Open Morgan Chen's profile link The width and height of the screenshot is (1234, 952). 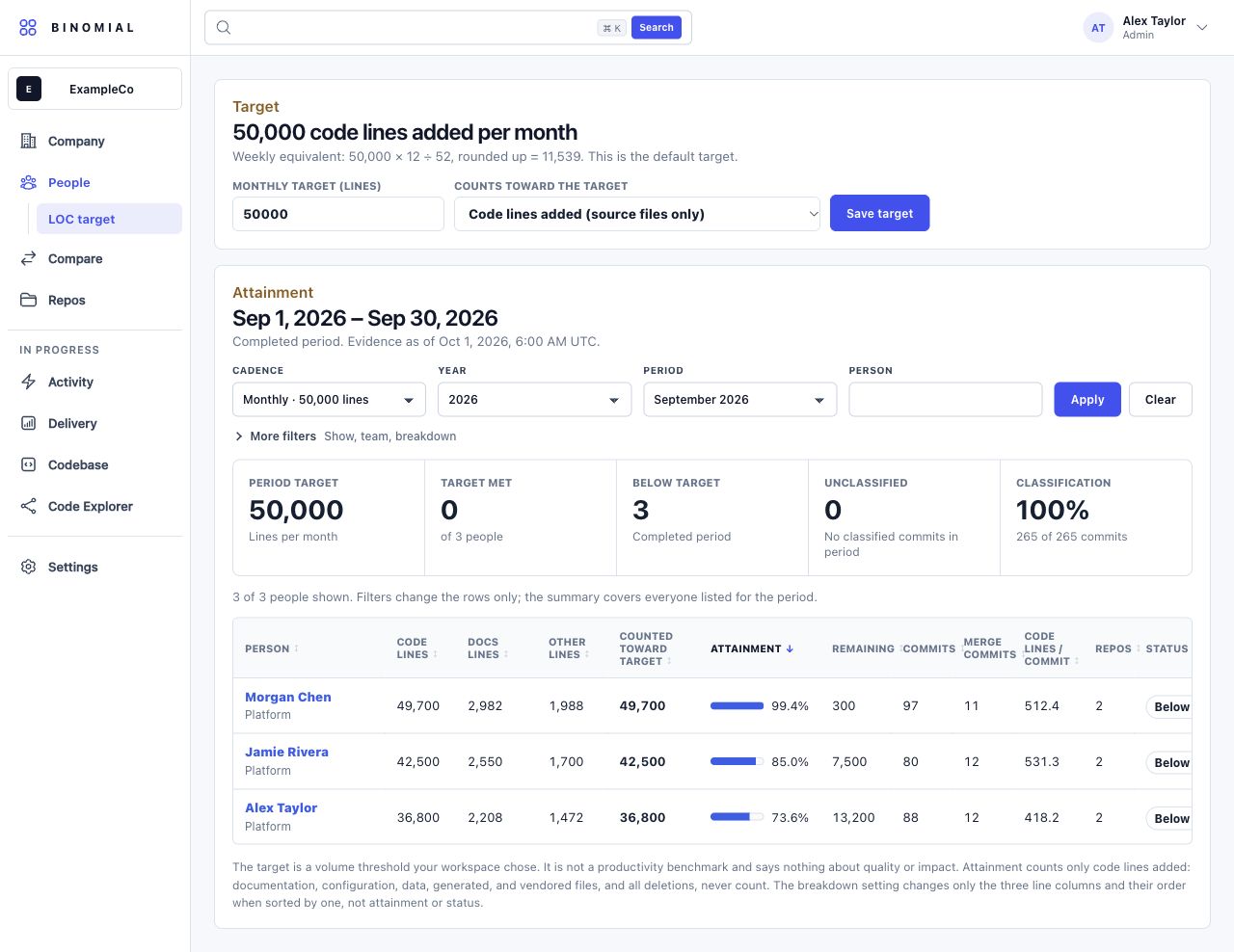click(288, 697)
